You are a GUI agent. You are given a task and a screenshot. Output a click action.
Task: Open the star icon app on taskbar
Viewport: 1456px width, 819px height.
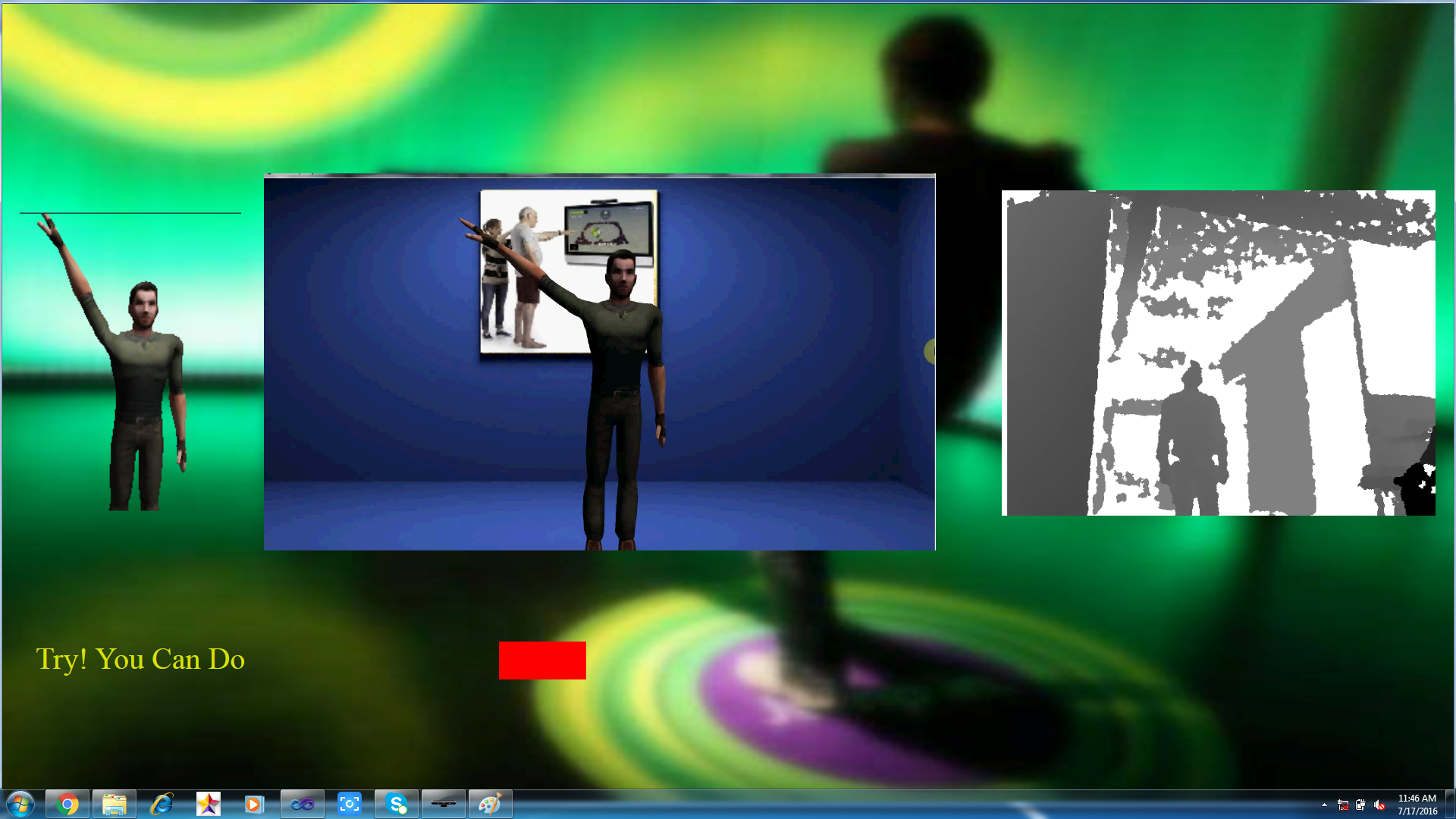click(x=208, y=804)
